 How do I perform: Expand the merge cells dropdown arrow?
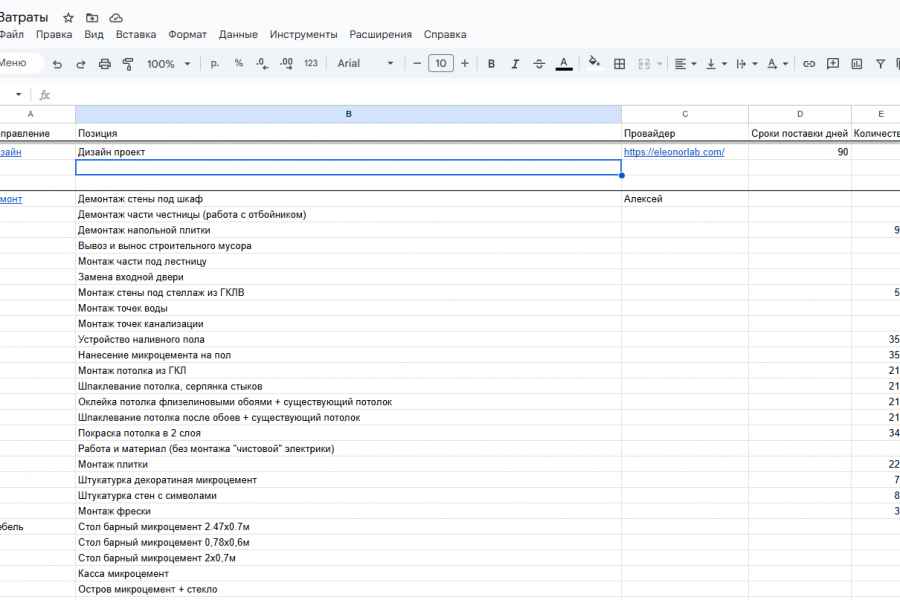(660, 64)
